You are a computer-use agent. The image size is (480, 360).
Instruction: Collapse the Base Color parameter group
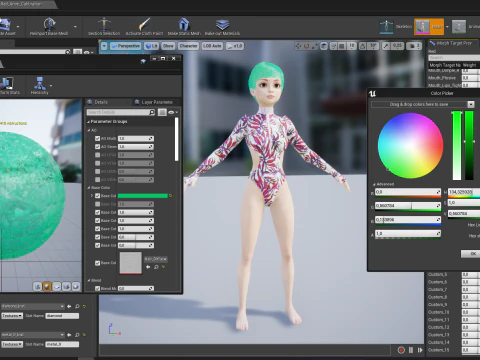click(89, 188)
